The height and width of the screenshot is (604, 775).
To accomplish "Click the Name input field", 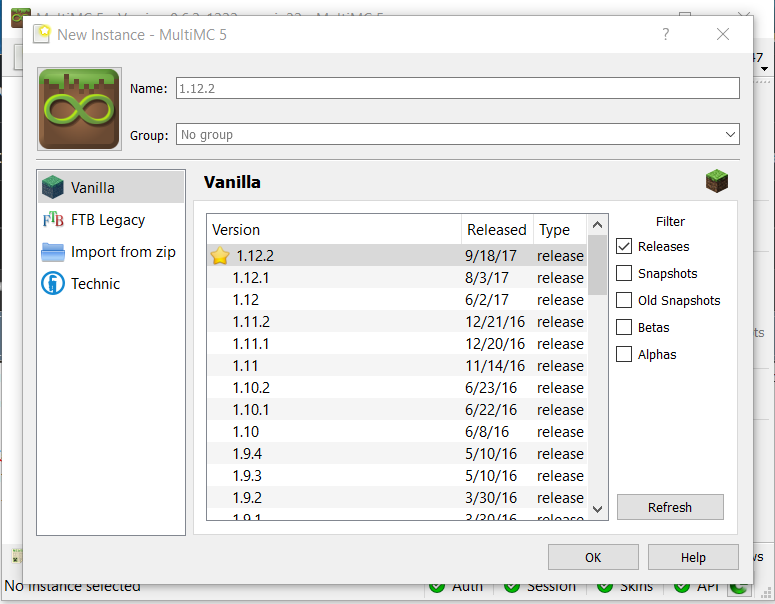I will pyautogui.click(x=458, y=88).
